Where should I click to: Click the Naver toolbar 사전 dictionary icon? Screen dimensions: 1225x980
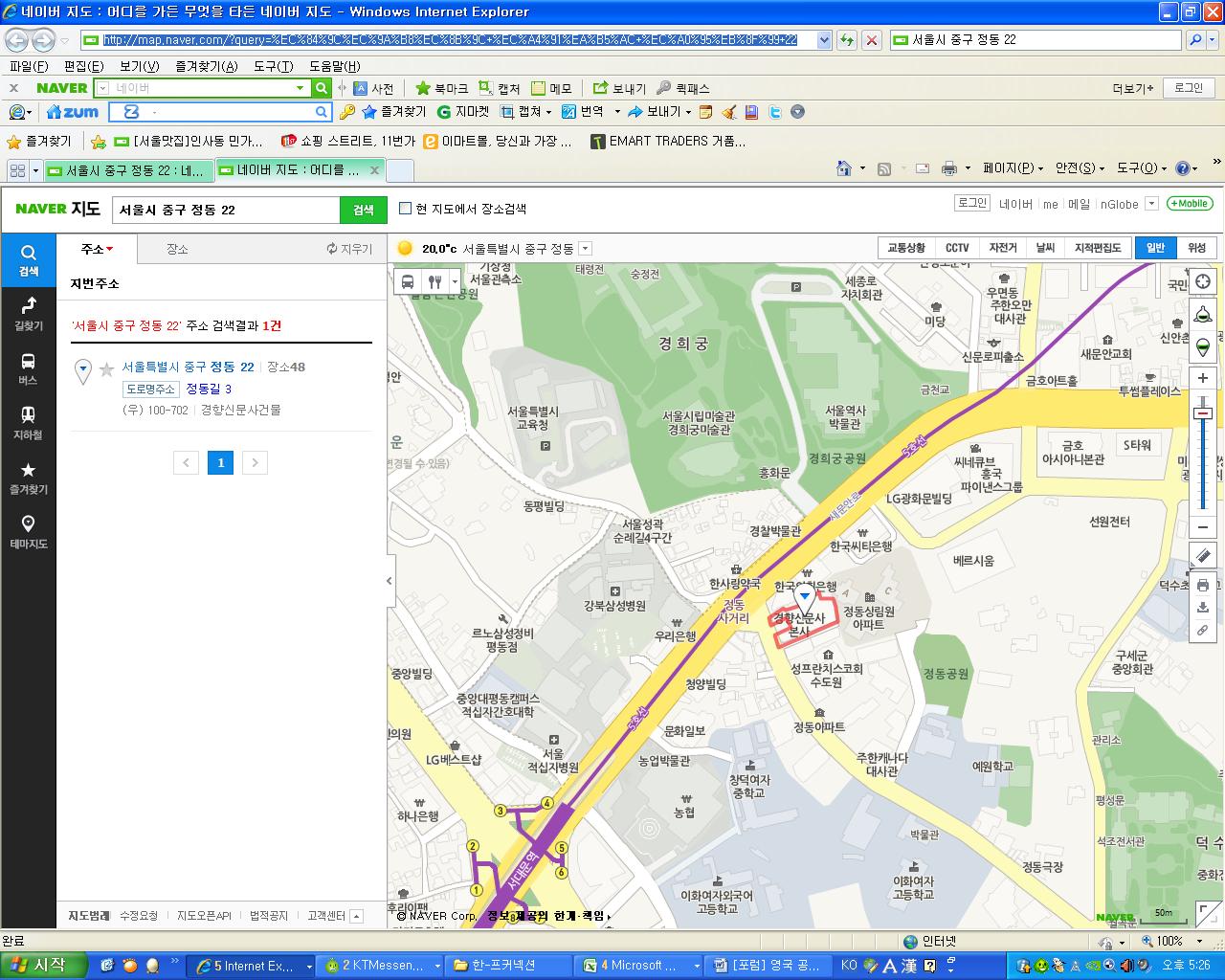coord(373,88)
